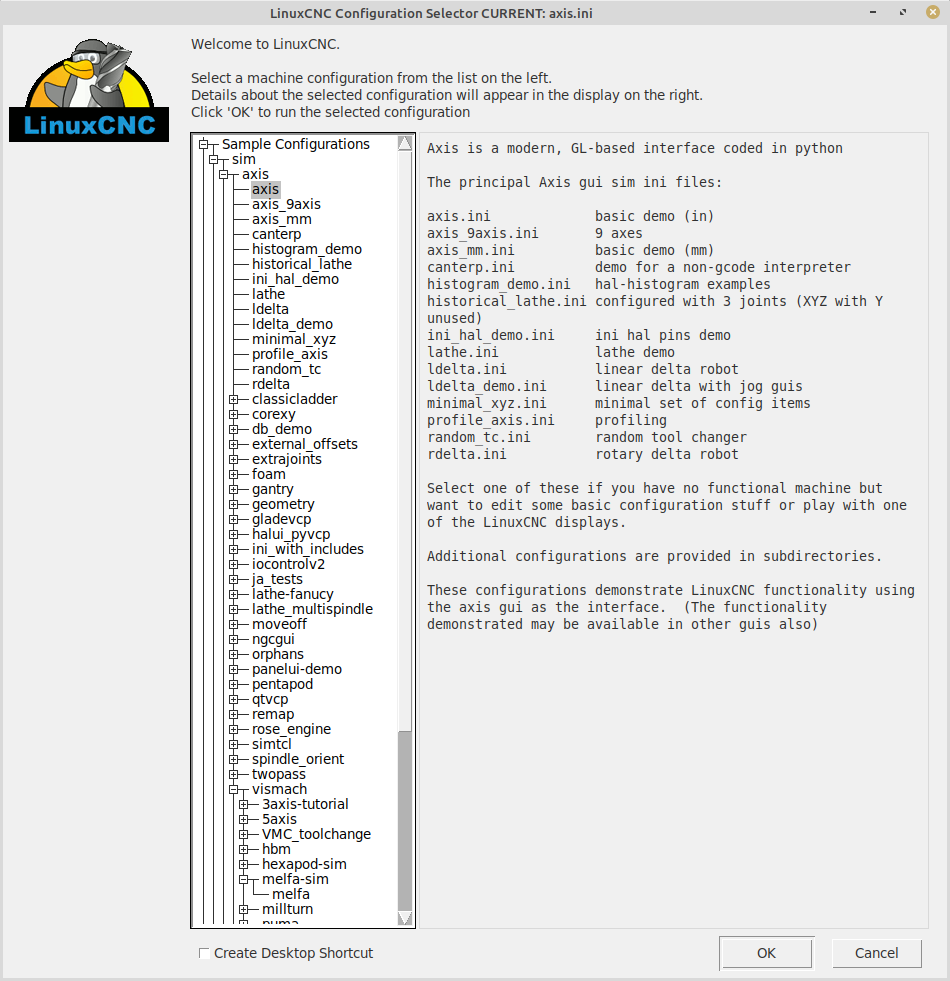This screenshot has width=950, height=981.
Task: Select the ini_hal_demo configuration
Action: 295,279
